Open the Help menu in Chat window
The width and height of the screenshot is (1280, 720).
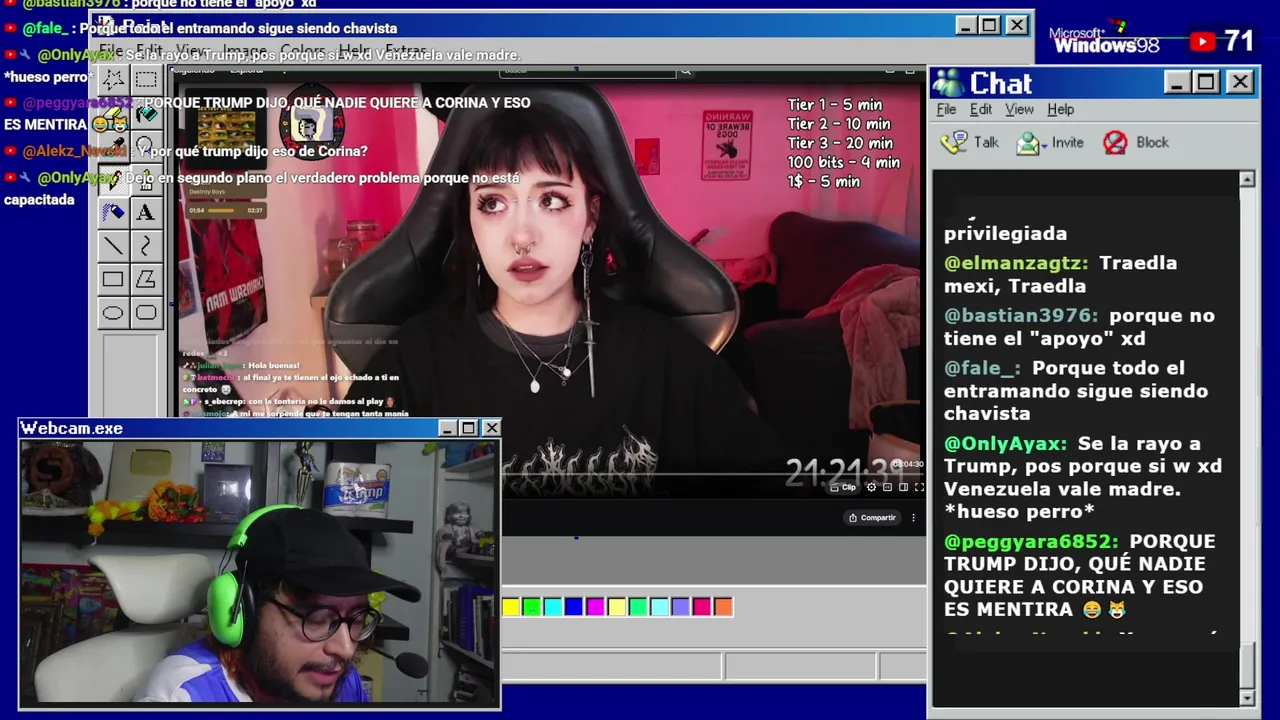click(1060, 109)
